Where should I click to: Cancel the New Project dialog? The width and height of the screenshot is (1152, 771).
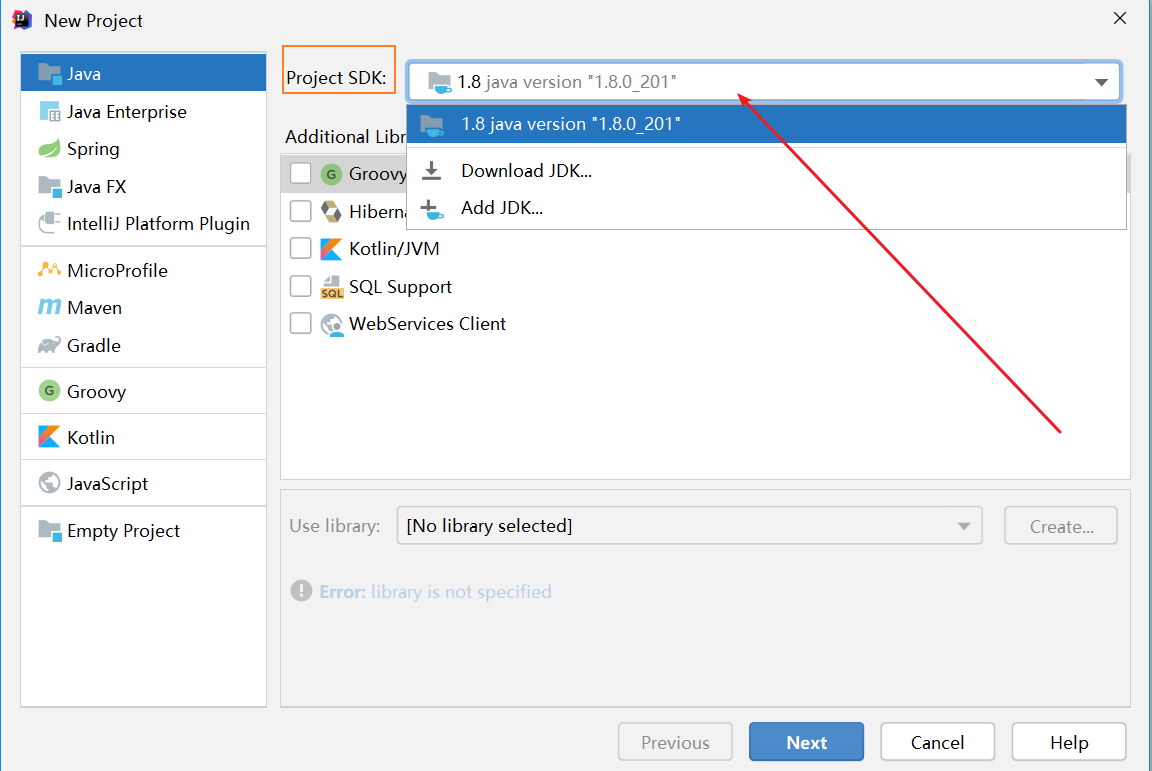[937, 742]
